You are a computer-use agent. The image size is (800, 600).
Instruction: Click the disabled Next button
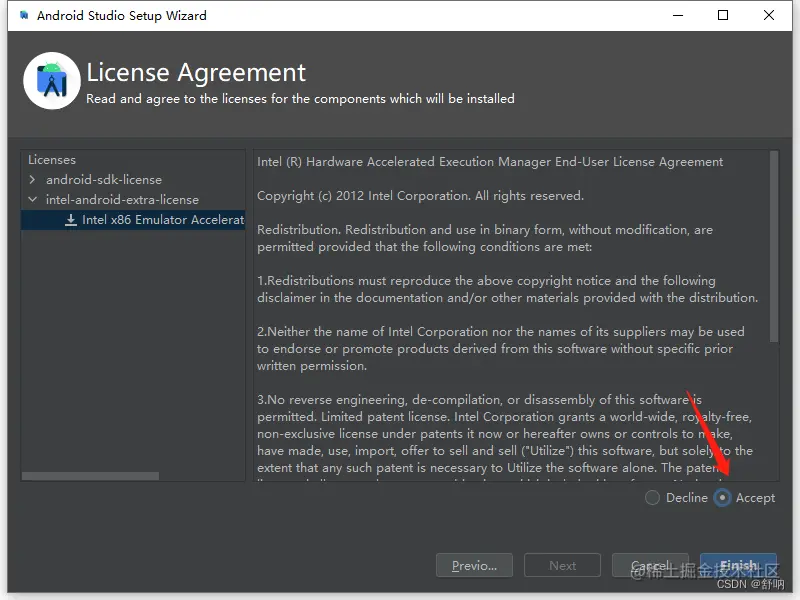point(562,565)
